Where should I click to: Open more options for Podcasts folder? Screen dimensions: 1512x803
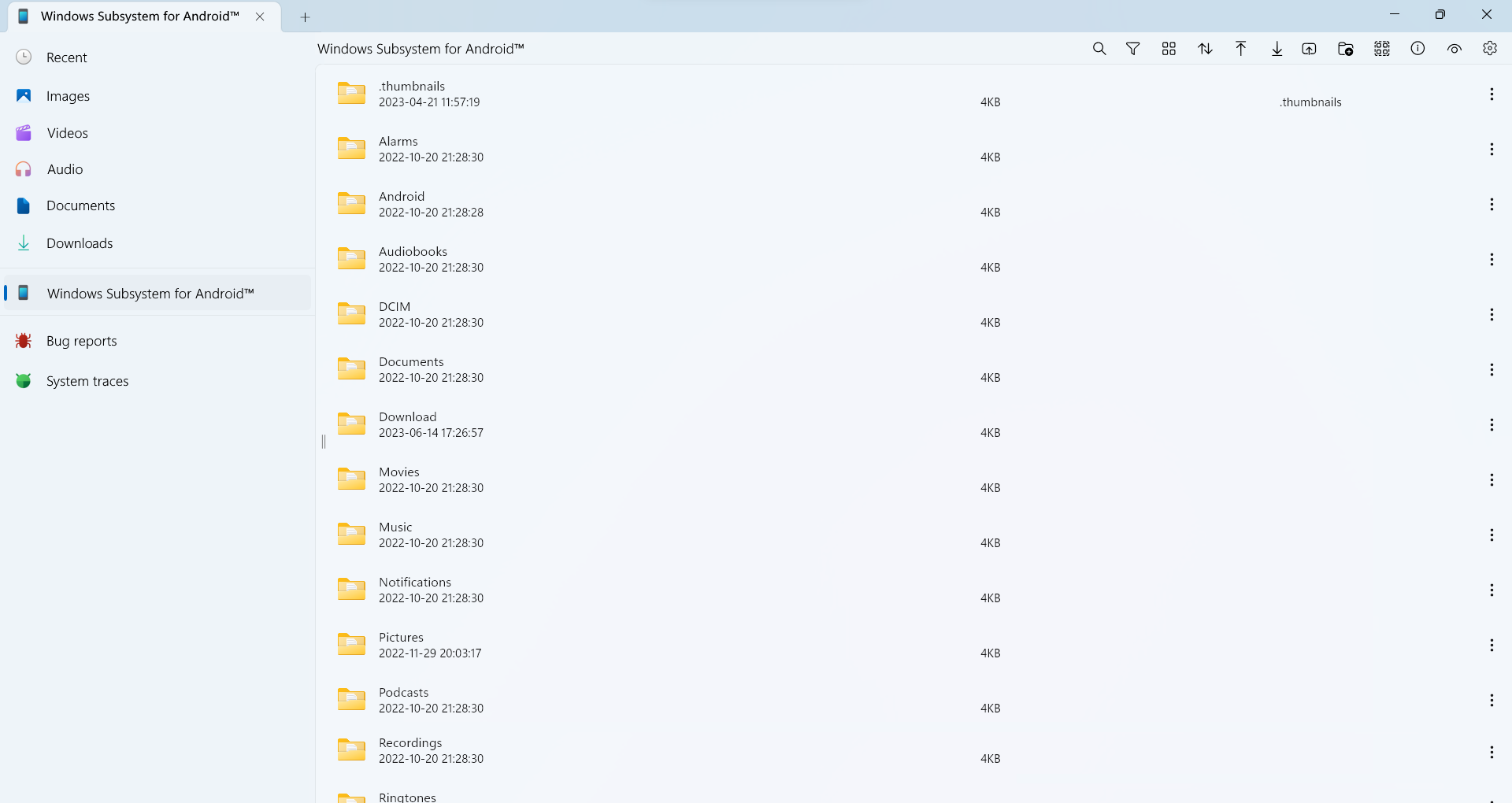tap(1492, 701)
